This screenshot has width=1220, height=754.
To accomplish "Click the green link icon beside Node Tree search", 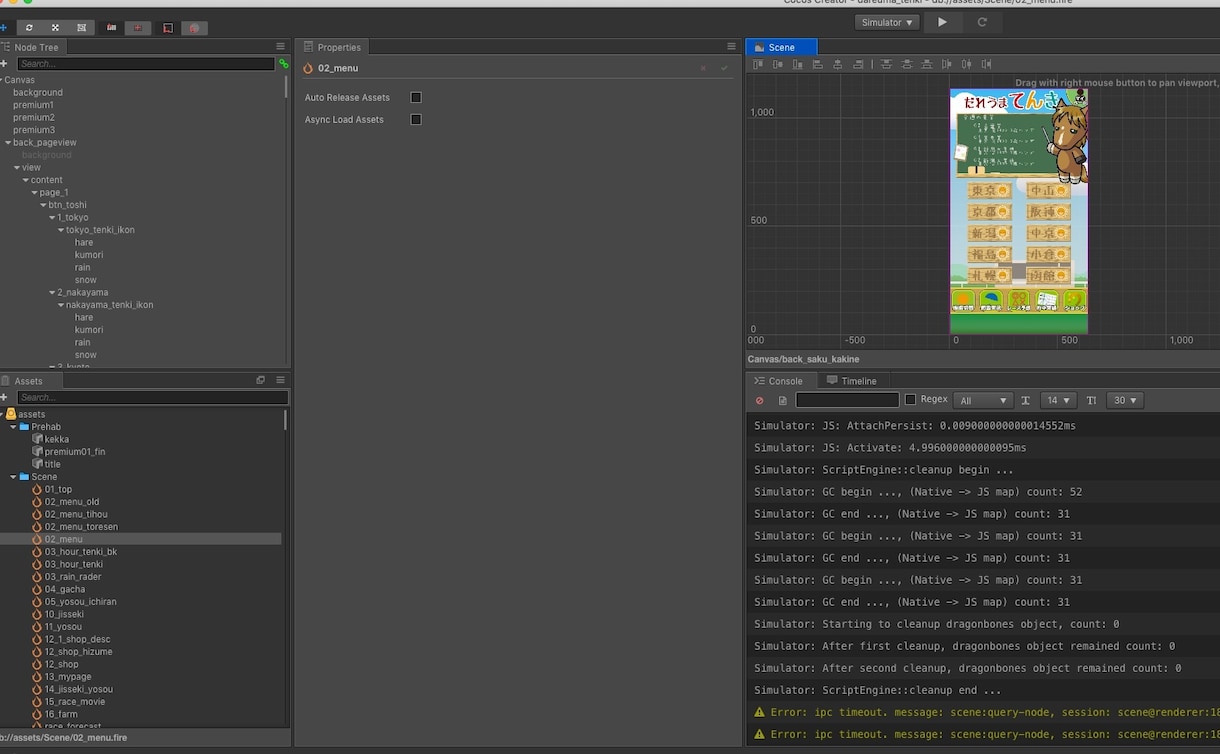I will pos(283,64).
